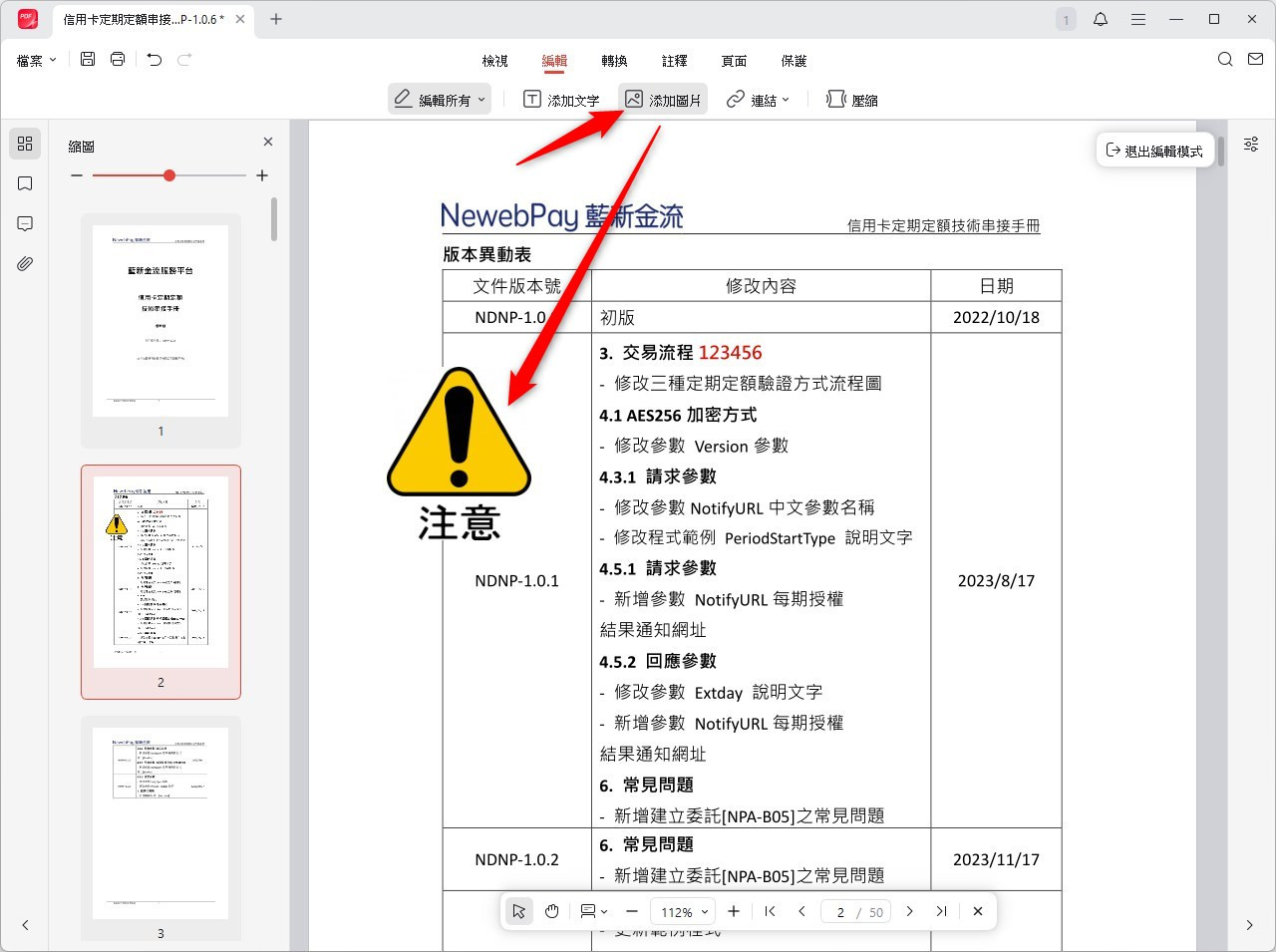Open the hamburger menu in title bar
Image resolution: width=1276 pixels, height=952 pixels.
click(1137, 19)
